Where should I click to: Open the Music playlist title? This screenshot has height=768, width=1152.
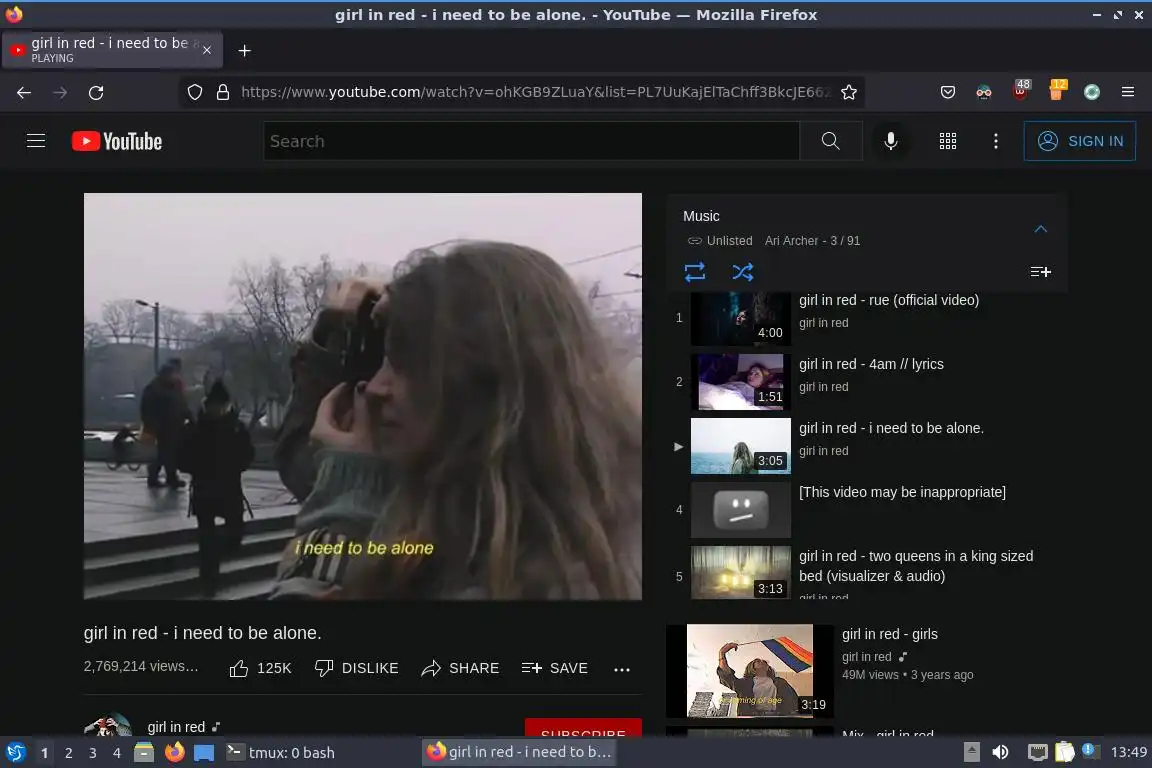pos(701,216)
